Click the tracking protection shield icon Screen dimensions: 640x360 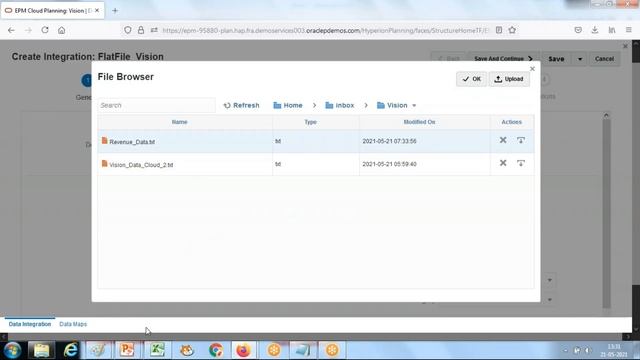point(128,30)
